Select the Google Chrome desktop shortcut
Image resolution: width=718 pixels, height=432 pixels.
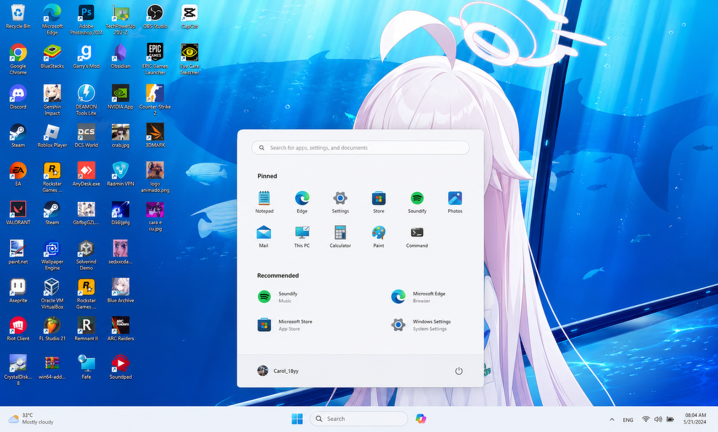point(18,59)
